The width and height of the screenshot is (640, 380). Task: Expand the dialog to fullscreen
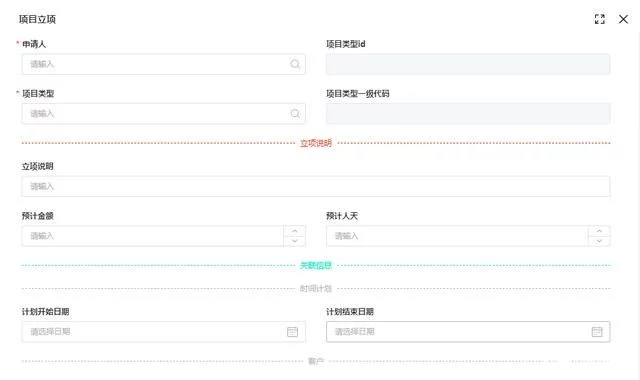tap(600, 19)
